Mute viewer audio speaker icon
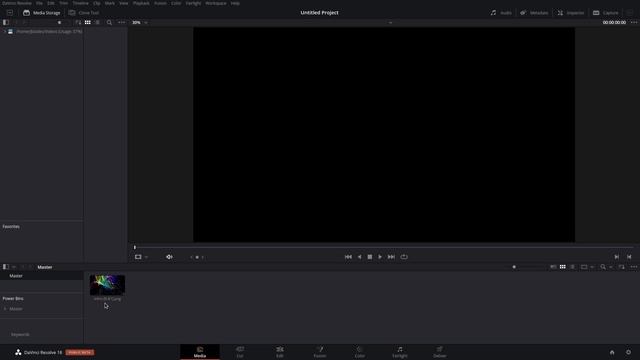 (x=169, y=257)
